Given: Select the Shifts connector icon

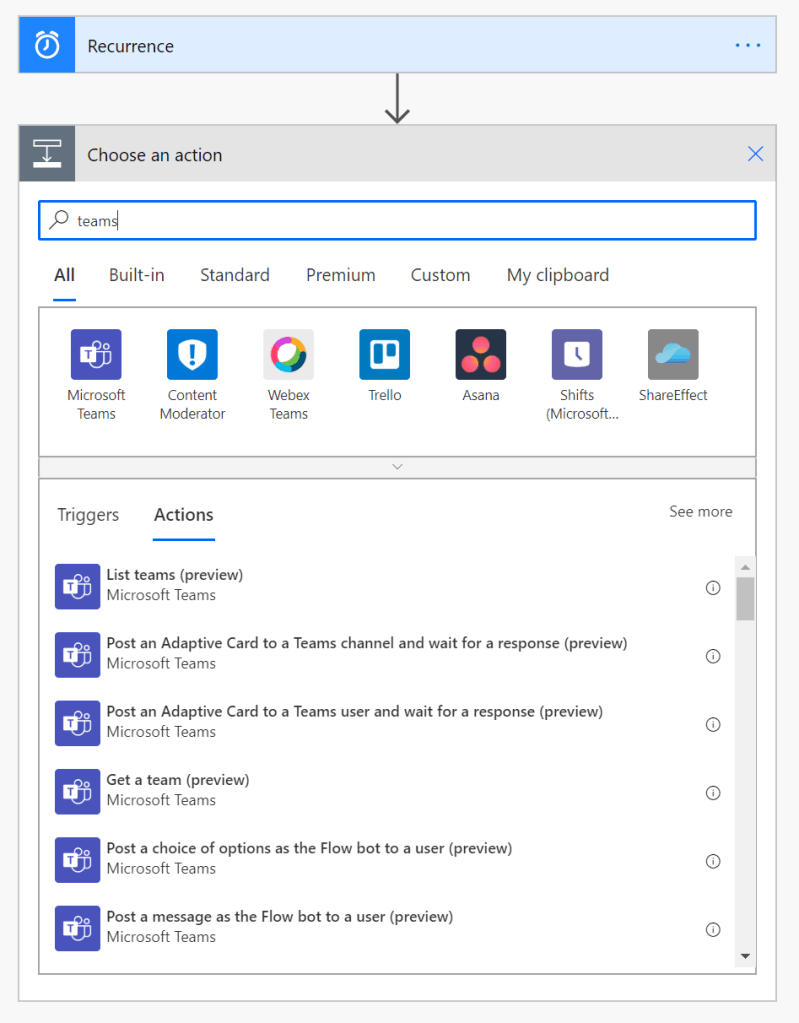Looking at the screenshot, I should (577, 355).
